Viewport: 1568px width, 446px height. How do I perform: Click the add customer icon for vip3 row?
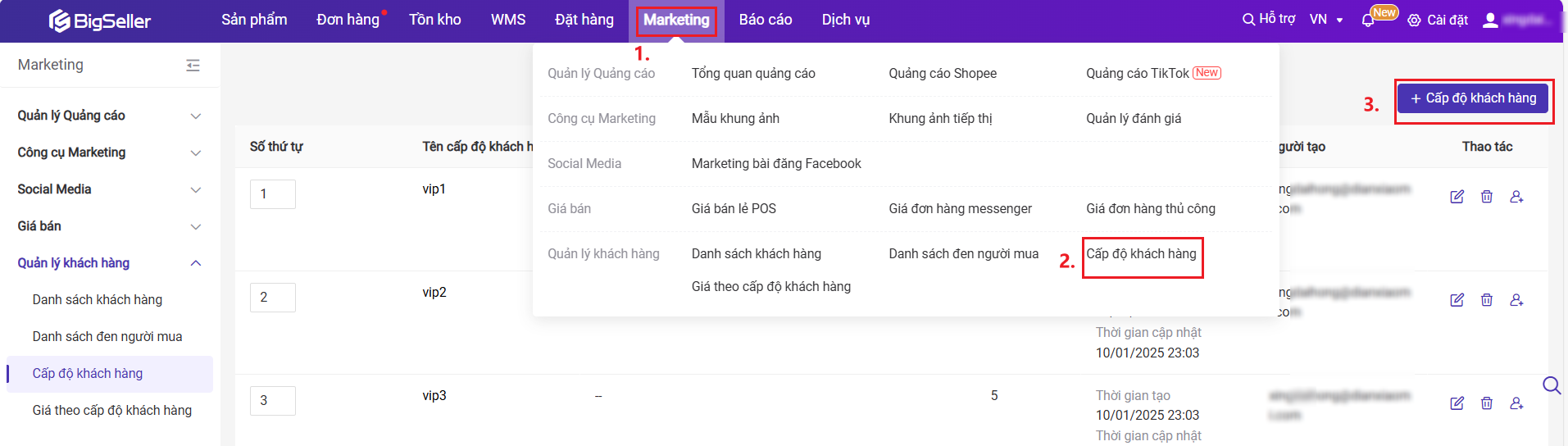[1516, 403]
